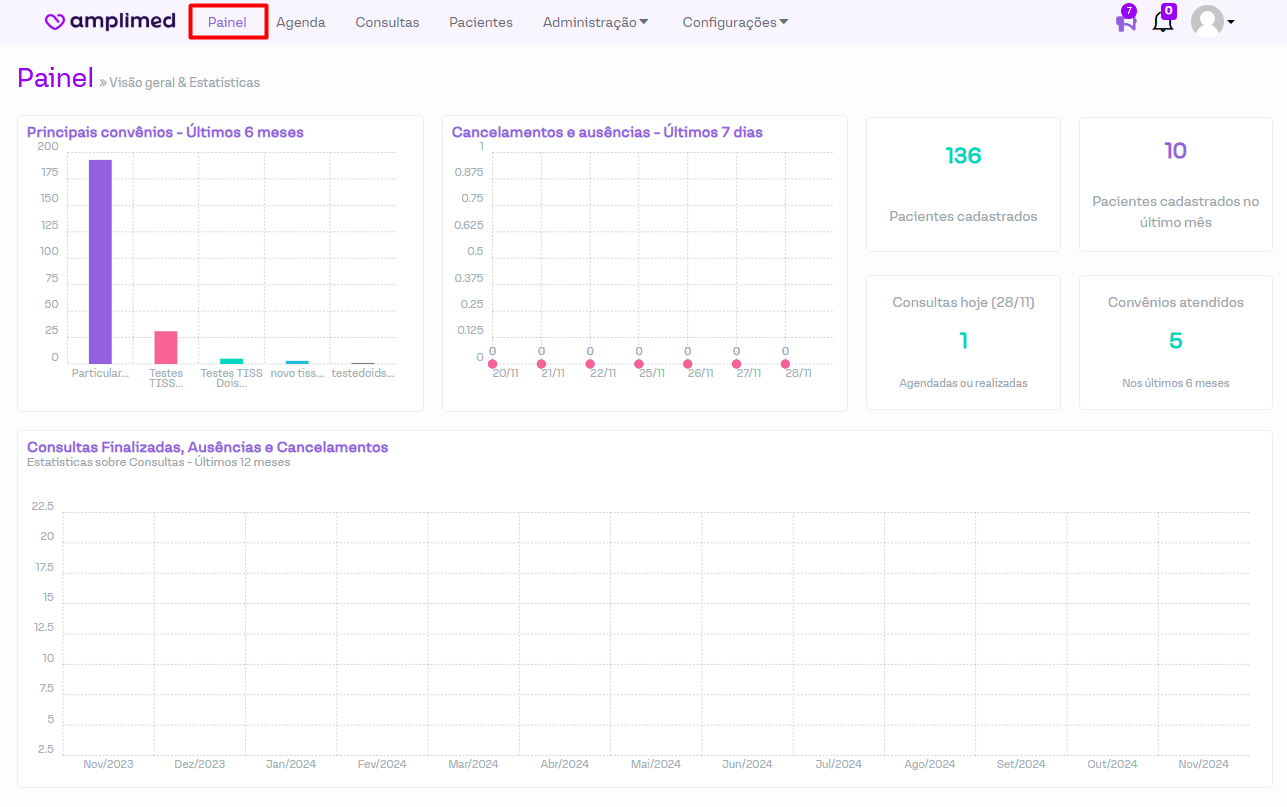The image size is (1287, 807).
Task: Select the Pacientes cadastrados no último mês card
Action: pos(1175,184)
